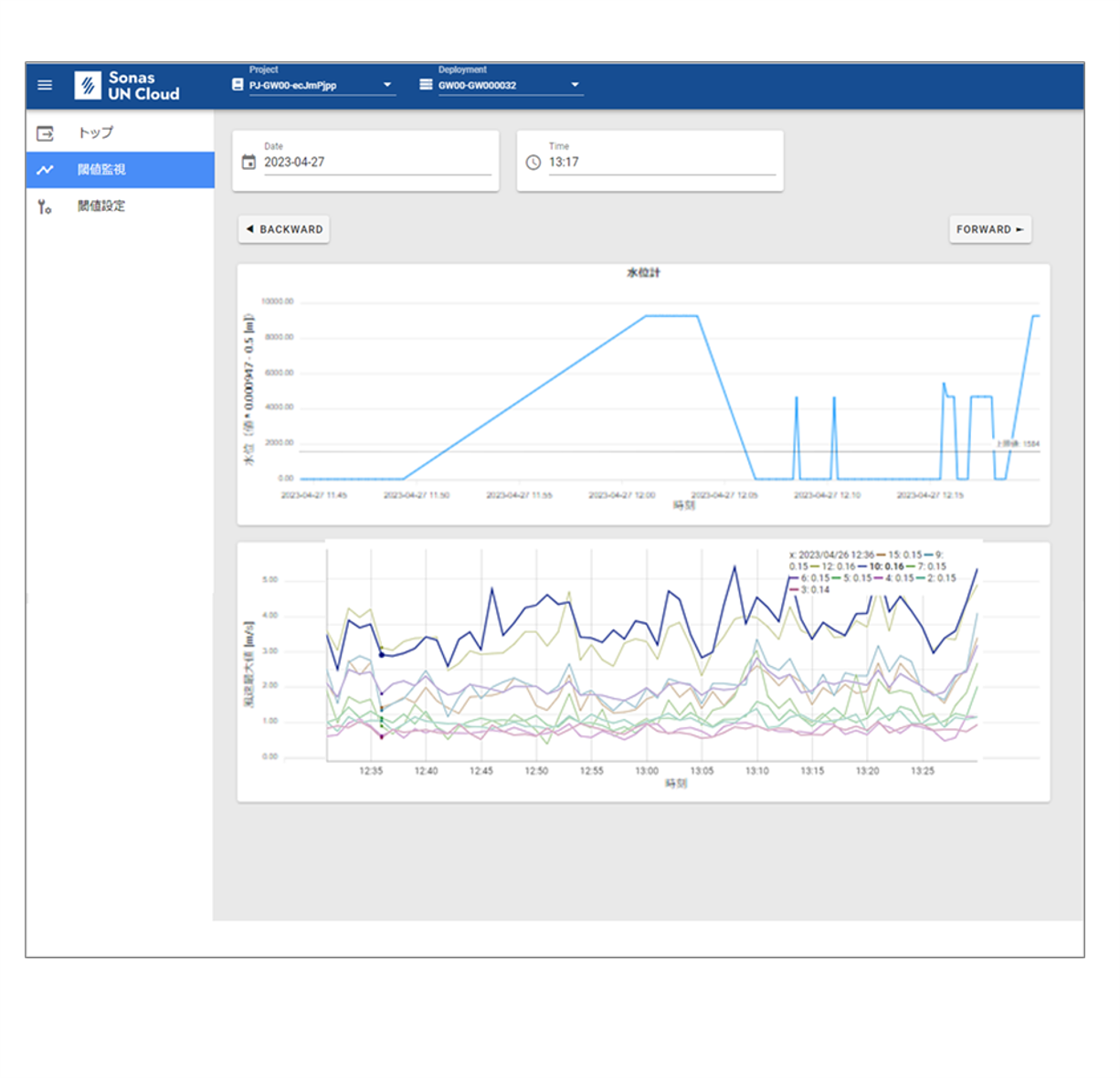Screen dimensions: 1120x1078
Task: Click the 水位計 chart title
Action: click(643, 273)
